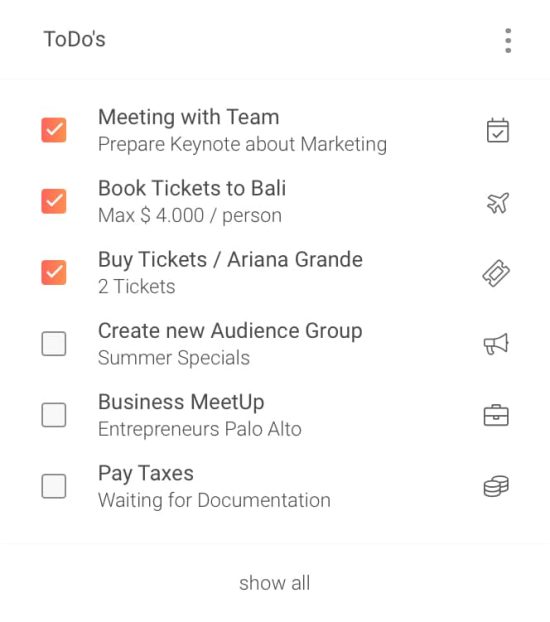
Task: Check the Business MeetUp checkbox
Action: 54,415
